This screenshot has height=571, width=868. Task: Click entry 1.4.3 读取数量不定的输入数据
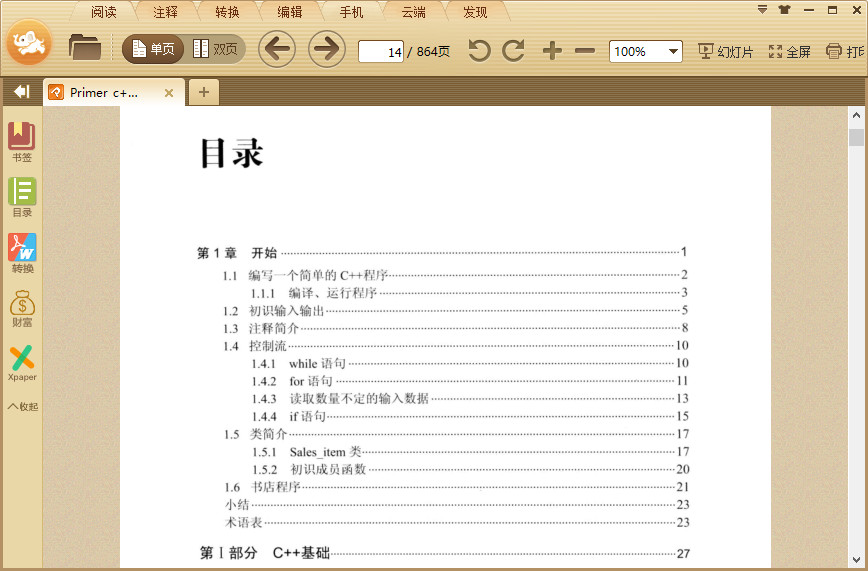[x=469, y=399]
